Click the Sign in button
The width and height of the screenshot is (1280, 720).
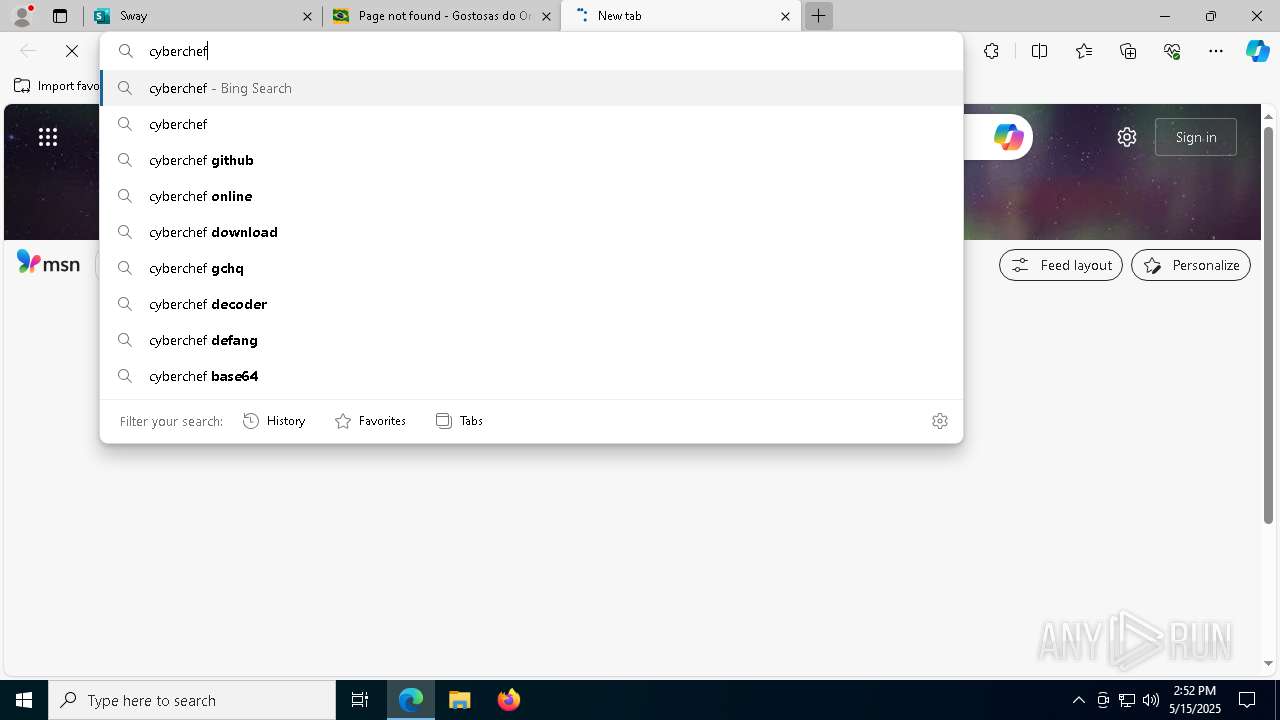point(1196,137)
